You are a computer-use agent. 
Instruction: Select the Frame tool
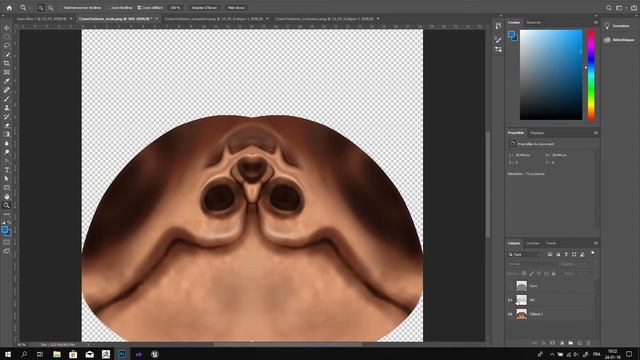point(7,72)
